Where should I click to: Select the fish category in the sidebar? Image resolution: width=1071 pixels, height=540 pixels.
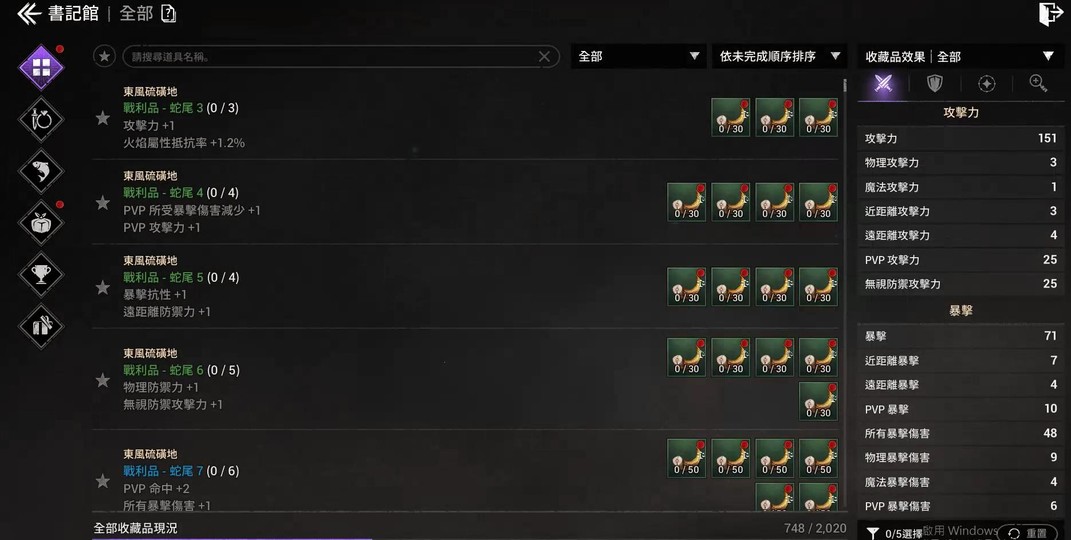pyautogui.click(x=41, y=171)
